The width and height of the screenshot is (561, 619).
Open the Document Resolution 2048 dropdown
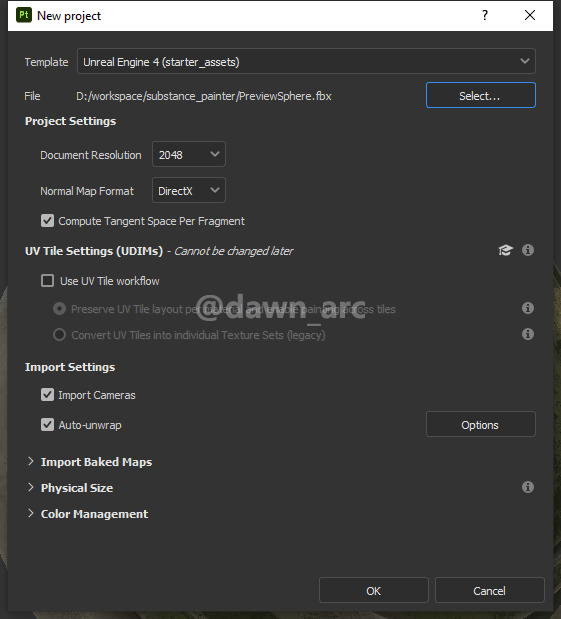coord(189,154)
